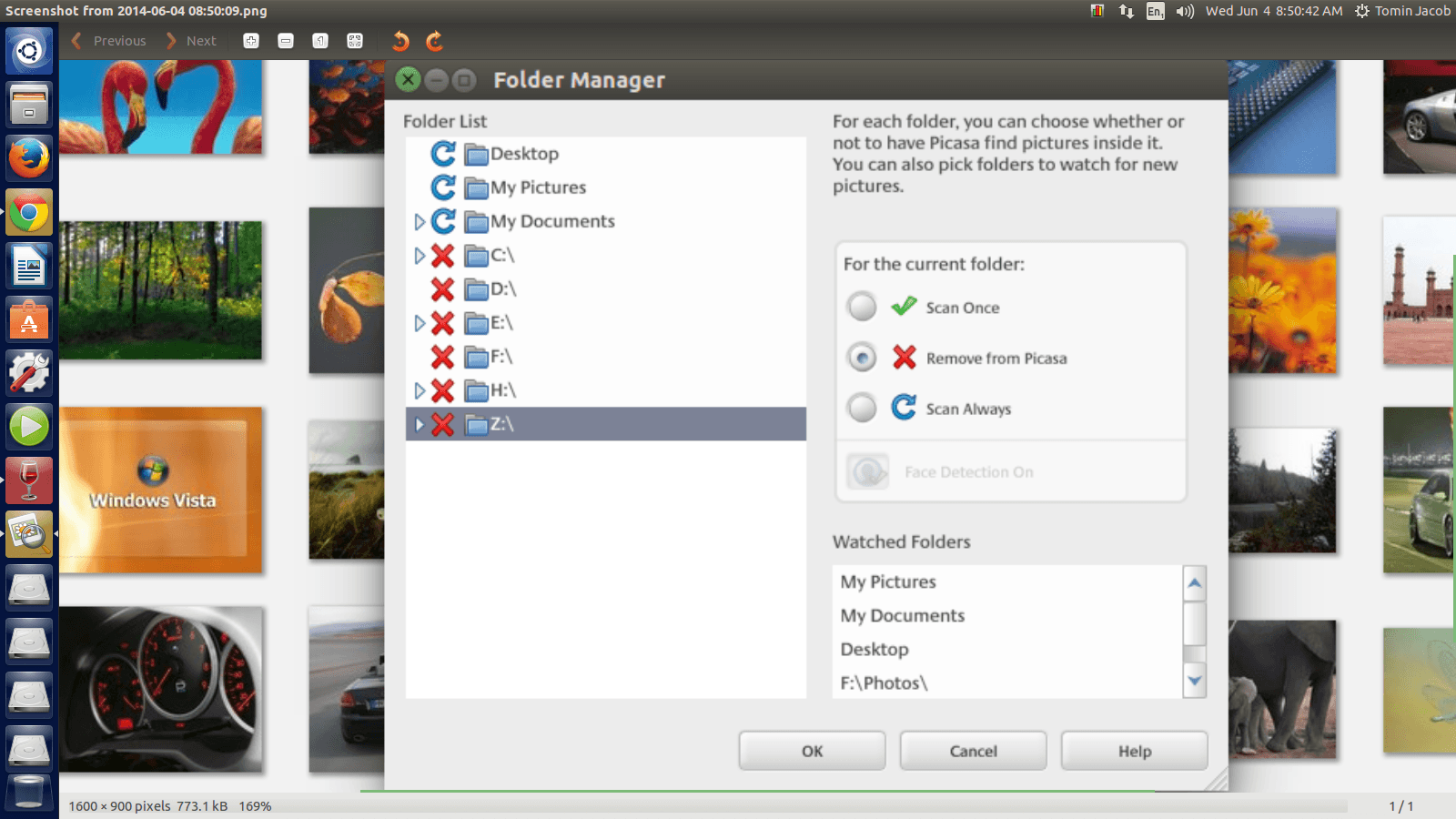Open LibreOffice Writer from launcher
Screen dimensions: 1456x819
point(29,267)
